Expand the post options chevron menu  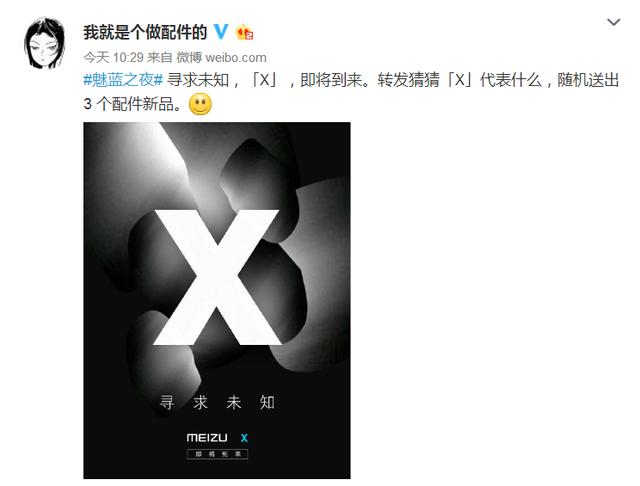tap(614, 22)
